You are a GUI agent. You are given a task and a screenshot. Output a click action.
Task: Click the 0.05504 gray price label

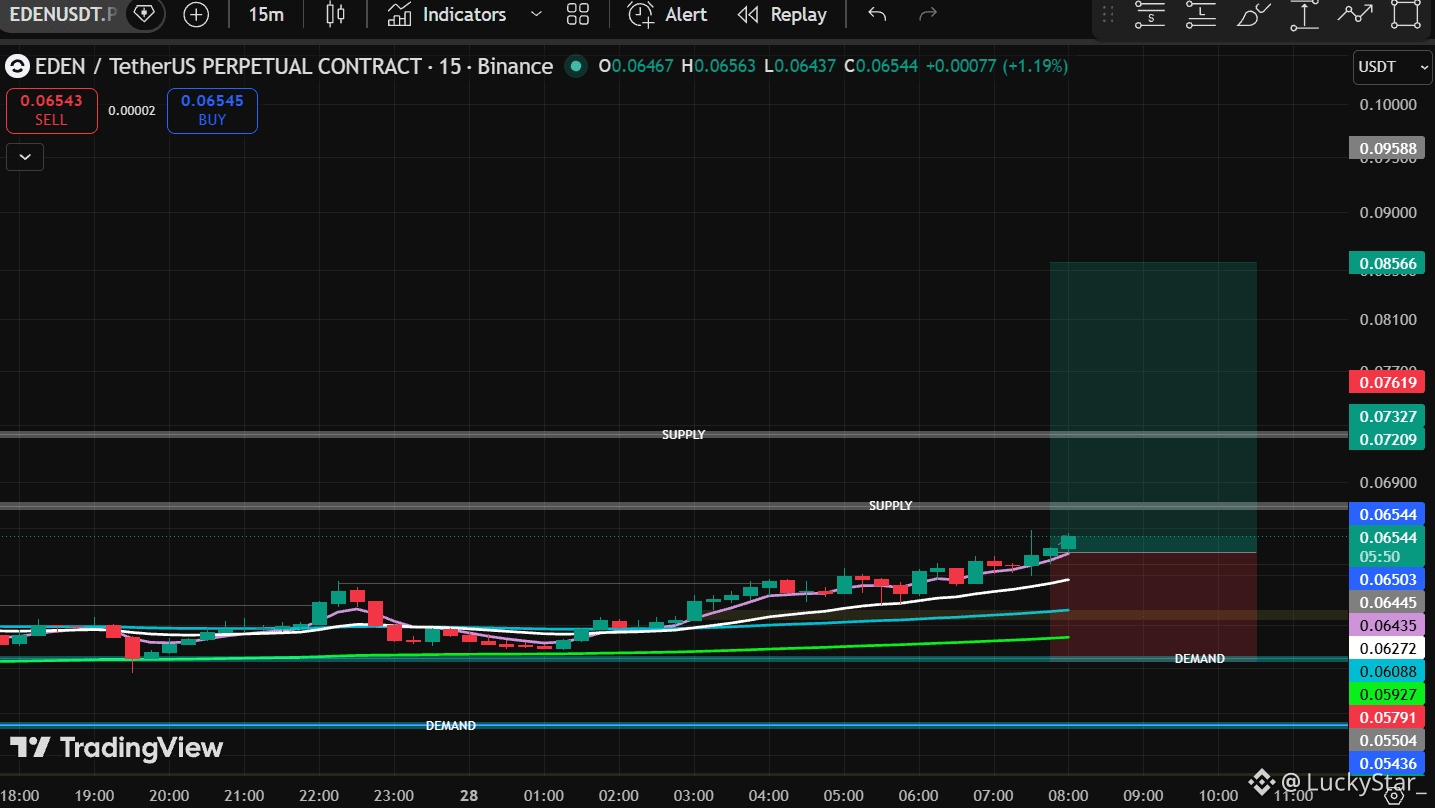[1386, 741]
